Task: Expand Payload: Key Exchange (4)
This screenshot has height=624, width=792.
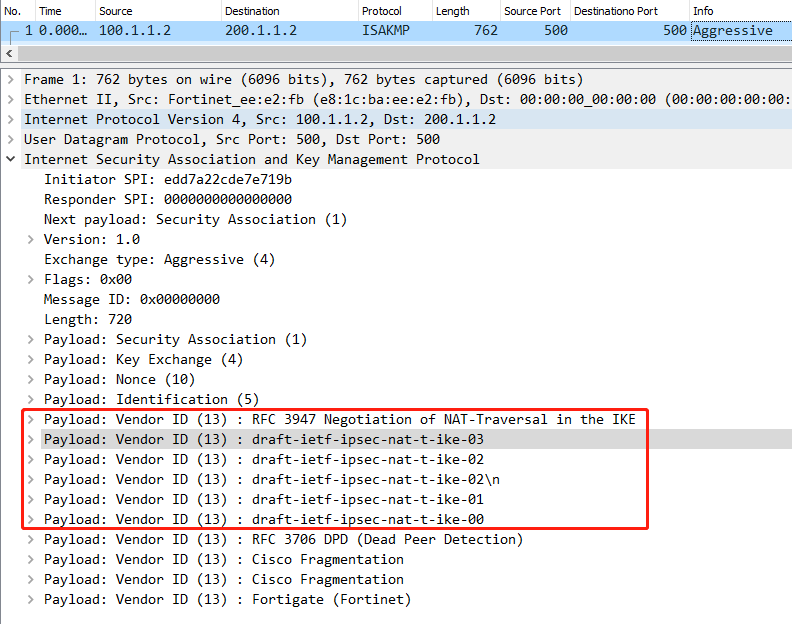Action: [30, 359]
